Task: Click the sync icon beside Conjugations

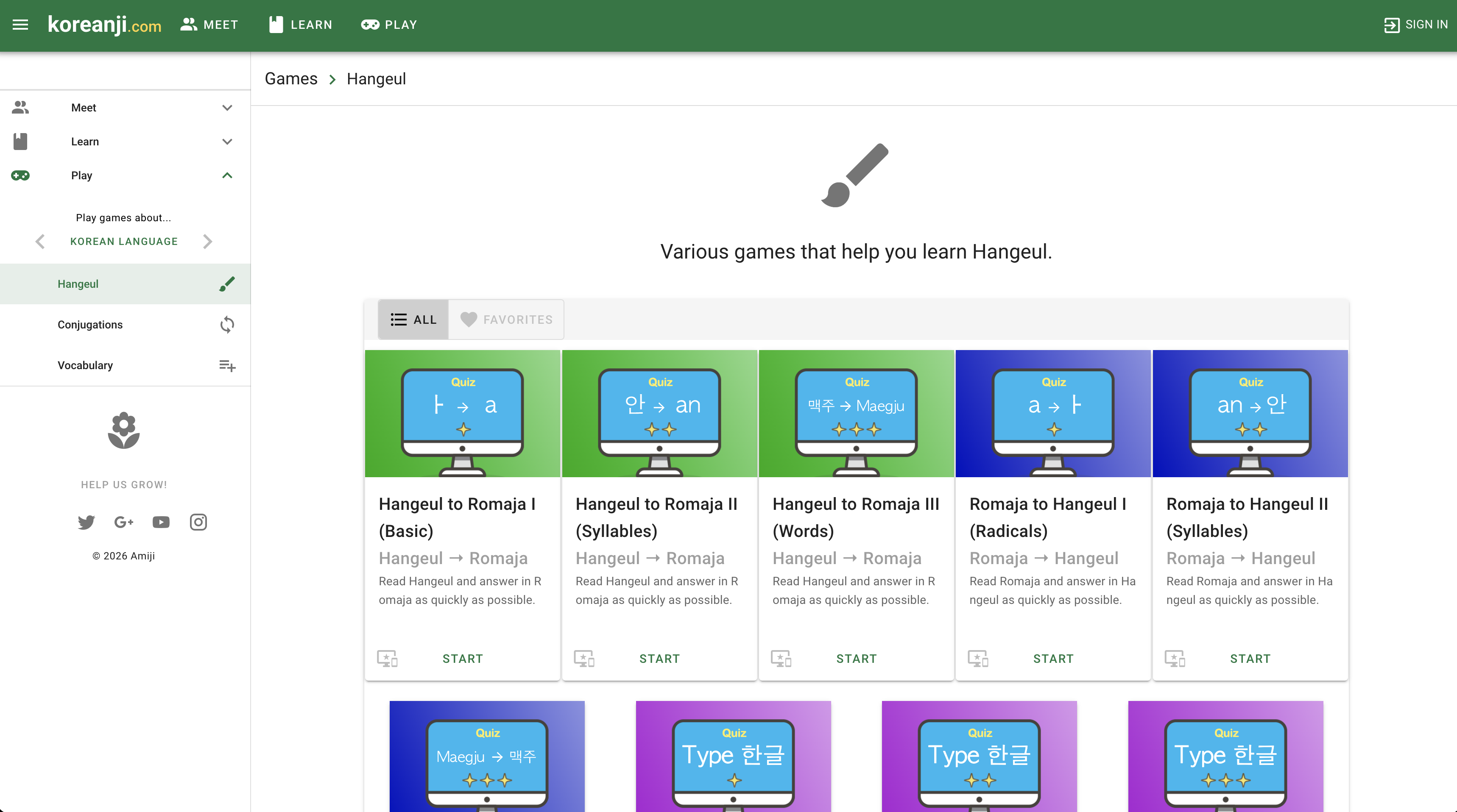Action: click(227, 325)
